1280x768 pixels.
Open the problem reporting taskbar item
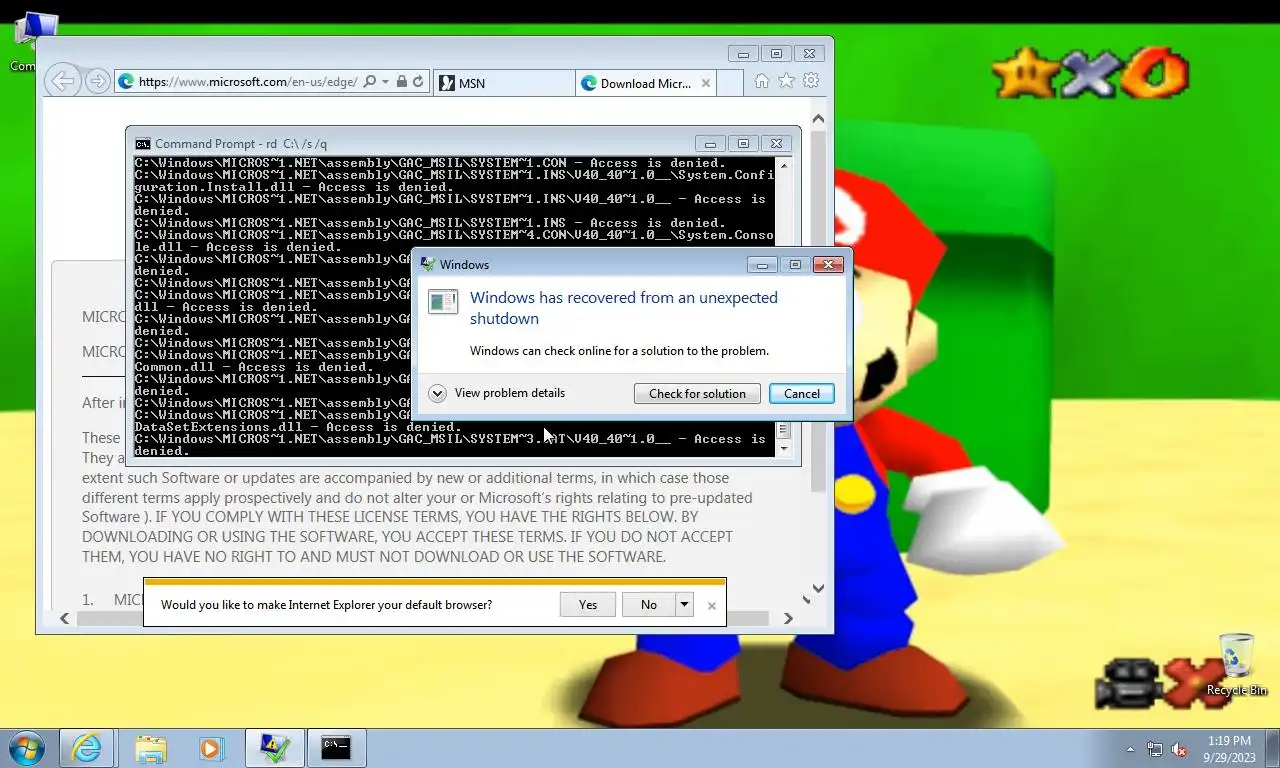(274, 747)
